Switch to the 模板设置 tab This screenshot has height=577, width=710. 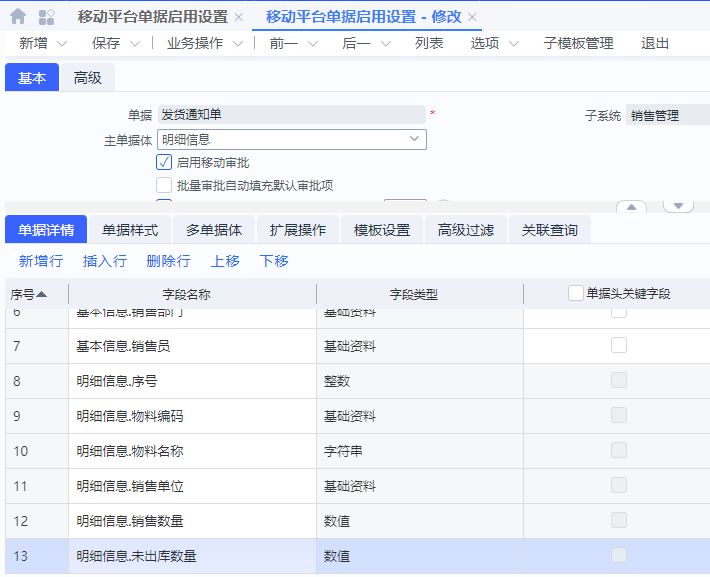coord(382,230)
